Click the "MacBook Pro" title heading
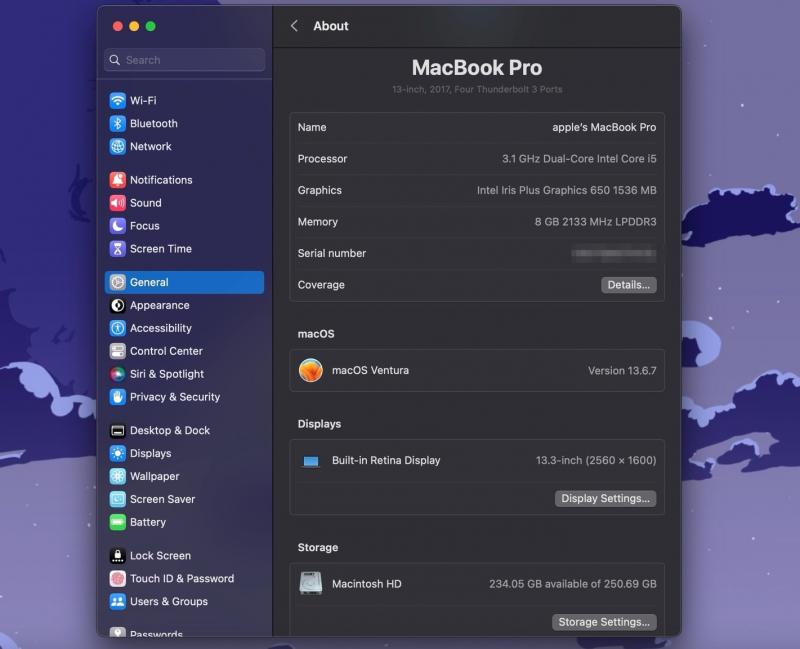Viewport: 800px width, 649px height. 477,68
